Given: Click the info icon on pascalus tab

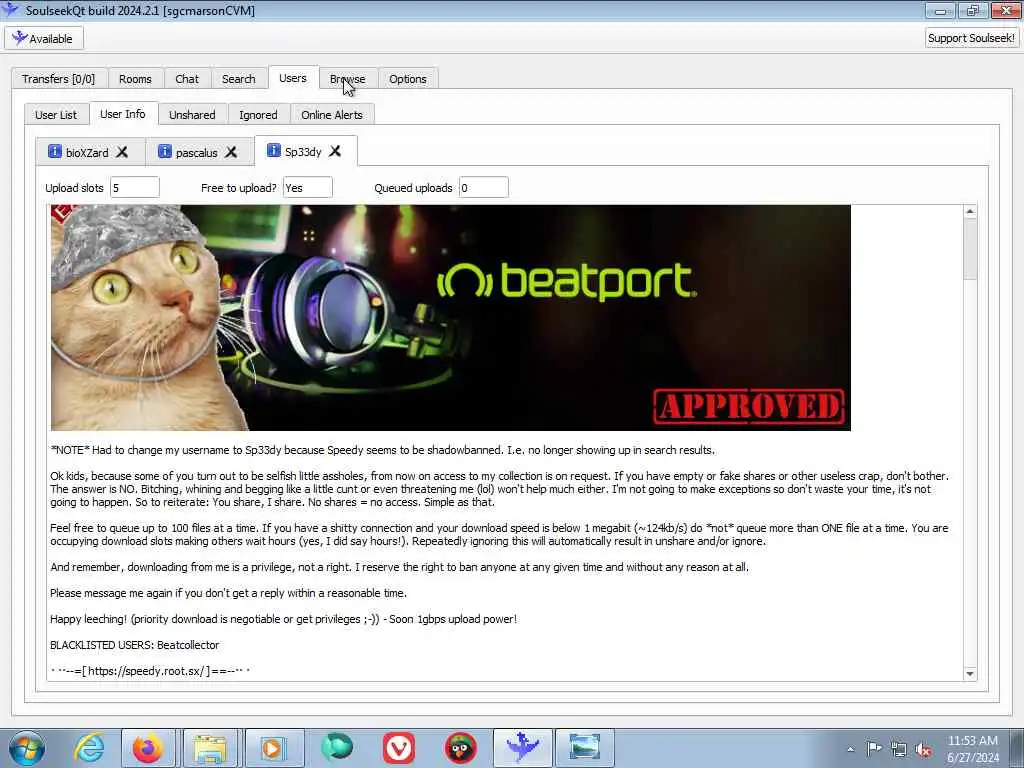Looking at the screenshot, I should click(165, 152).
